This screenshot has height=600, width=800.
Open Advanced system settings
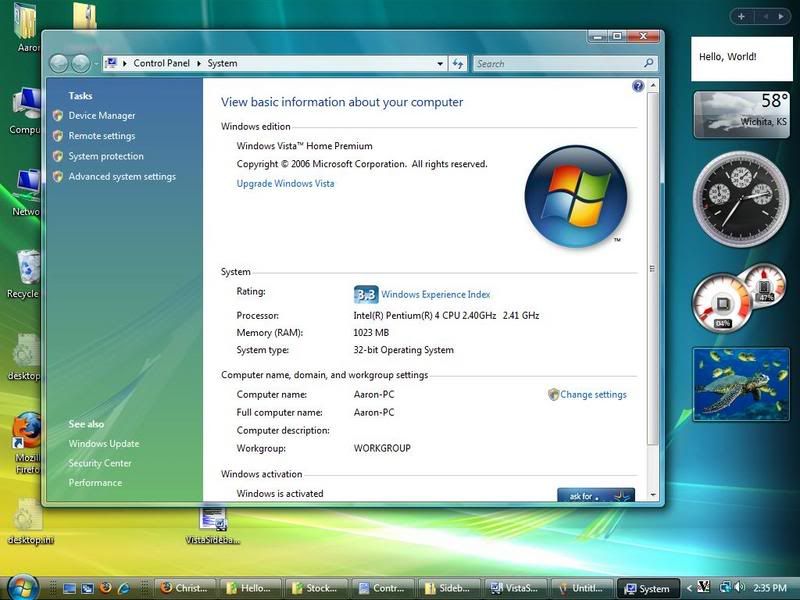click(121, 177)
